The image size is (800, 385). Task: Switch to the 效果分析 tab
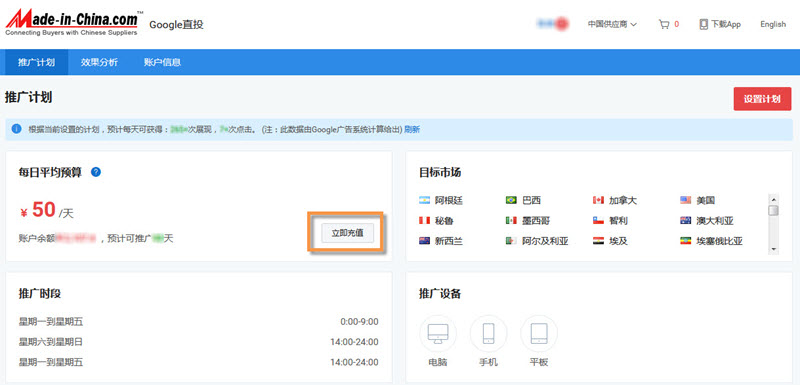click(99, 62)
